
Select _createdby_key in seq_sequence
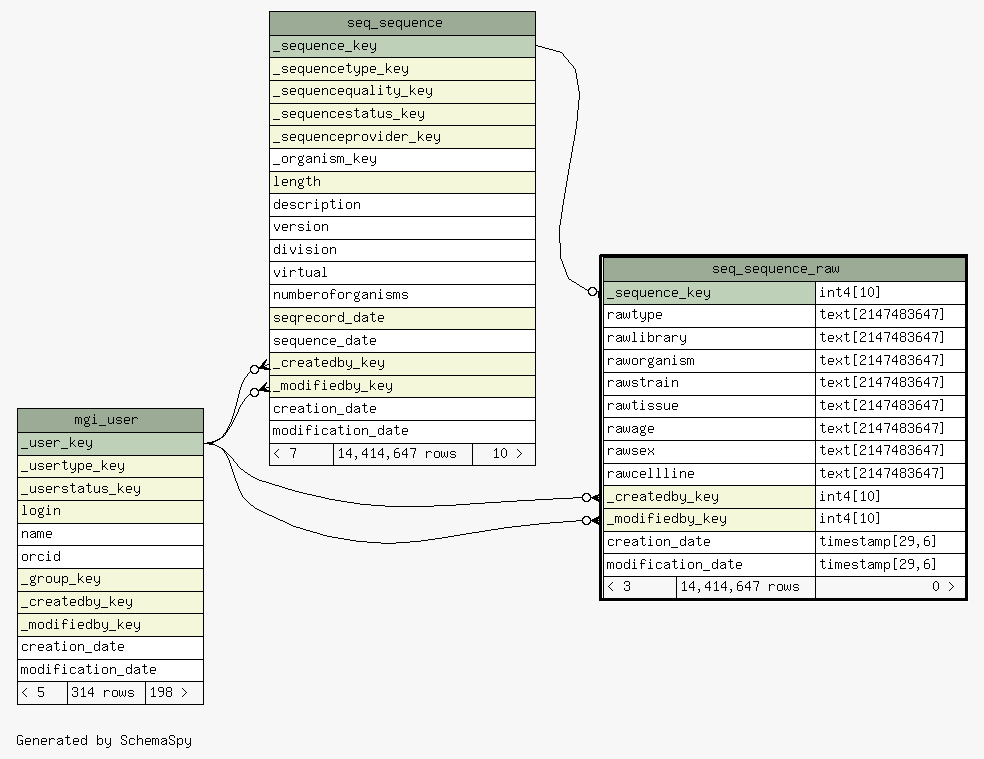coord(402,363)
